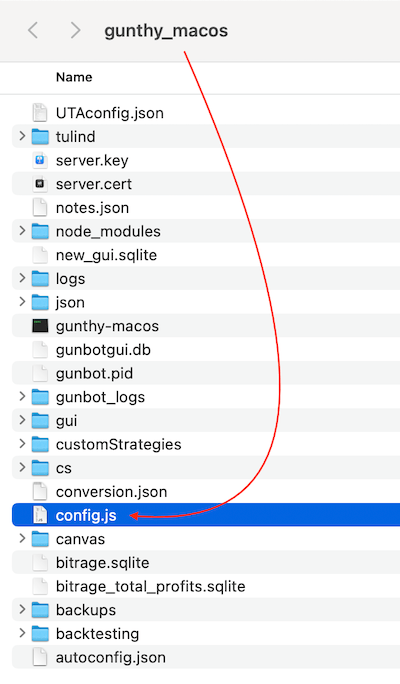Click the gui folder icon
Screen dimensions: 400x684
[40, 421]
